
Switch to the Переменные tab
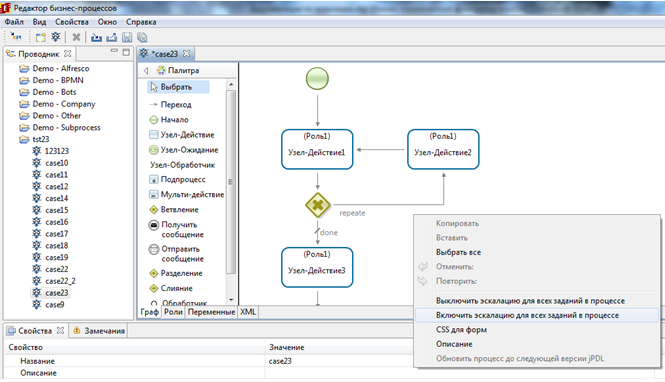point(211,312)
